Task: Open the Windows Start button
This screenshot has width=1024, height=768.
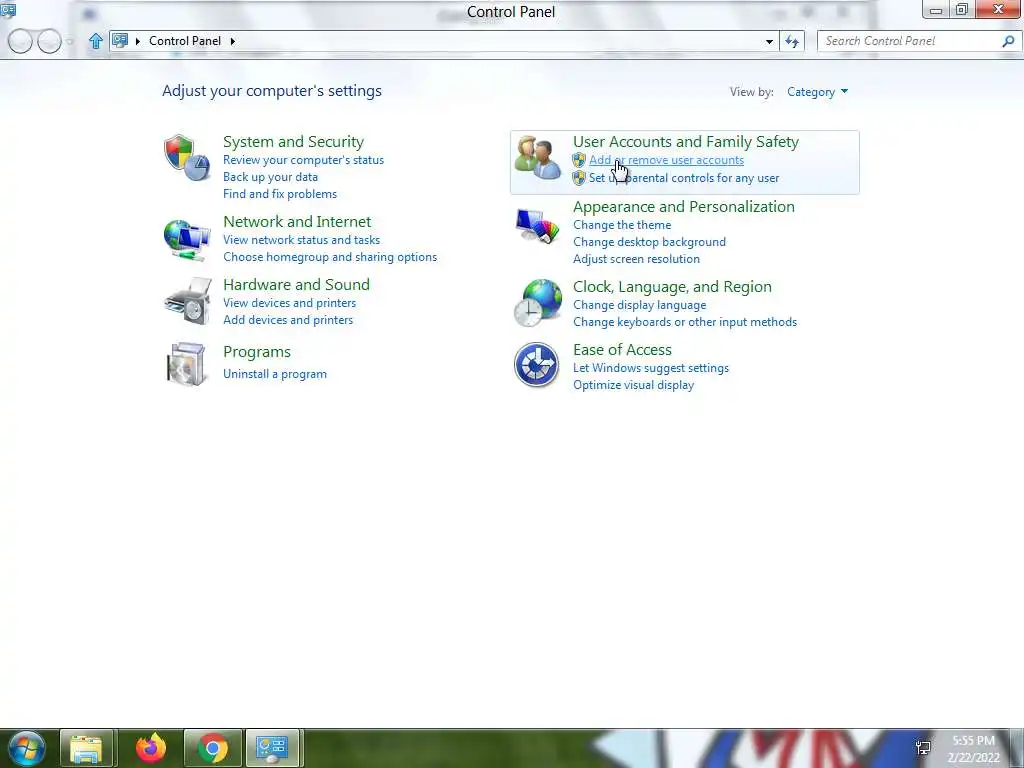Action: (x=27, y=748)
